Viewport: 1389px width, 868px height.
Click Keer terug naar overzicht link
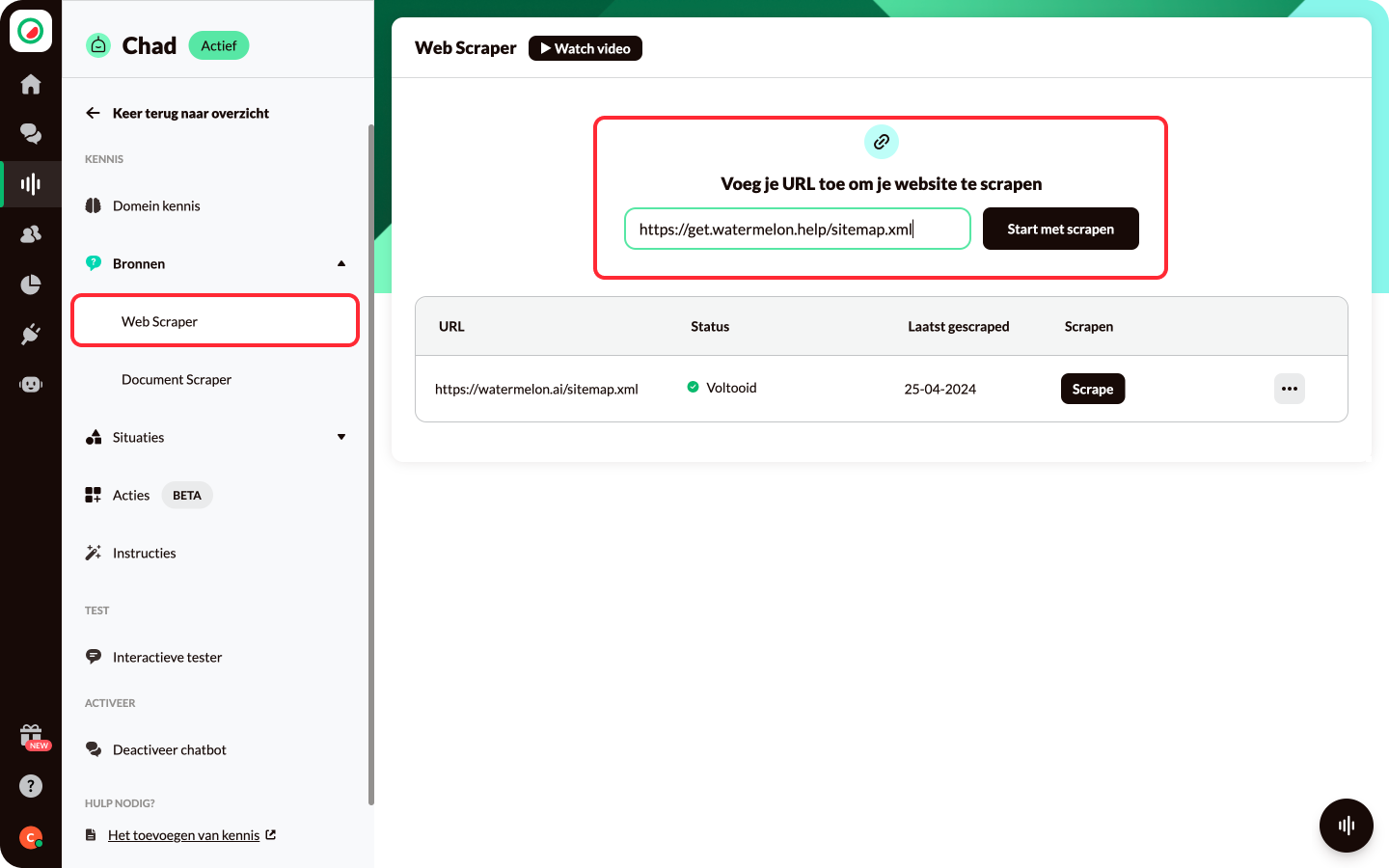[191, 113]
